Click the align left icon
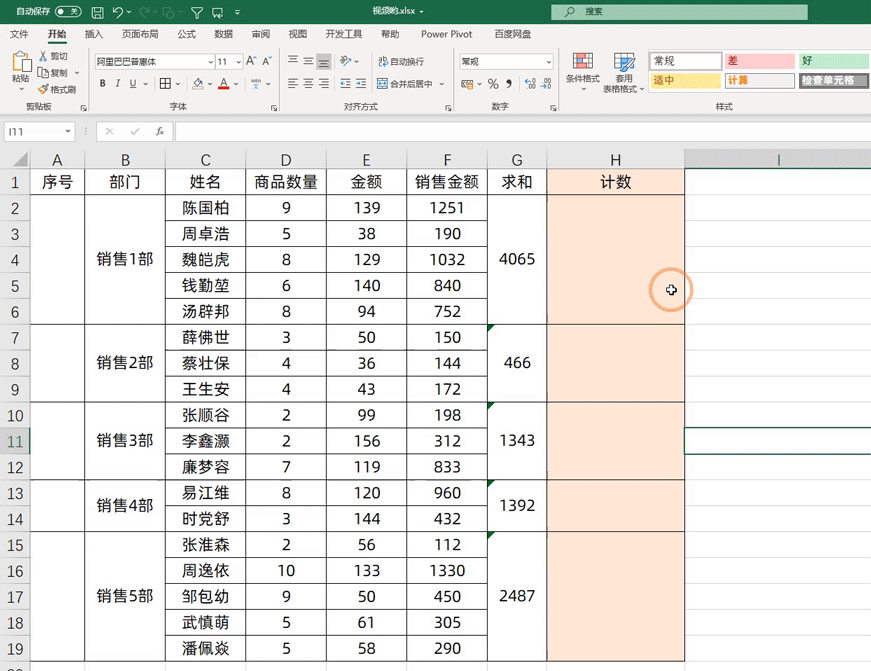This screenshot has height=671, width=871. coord(293,83)
